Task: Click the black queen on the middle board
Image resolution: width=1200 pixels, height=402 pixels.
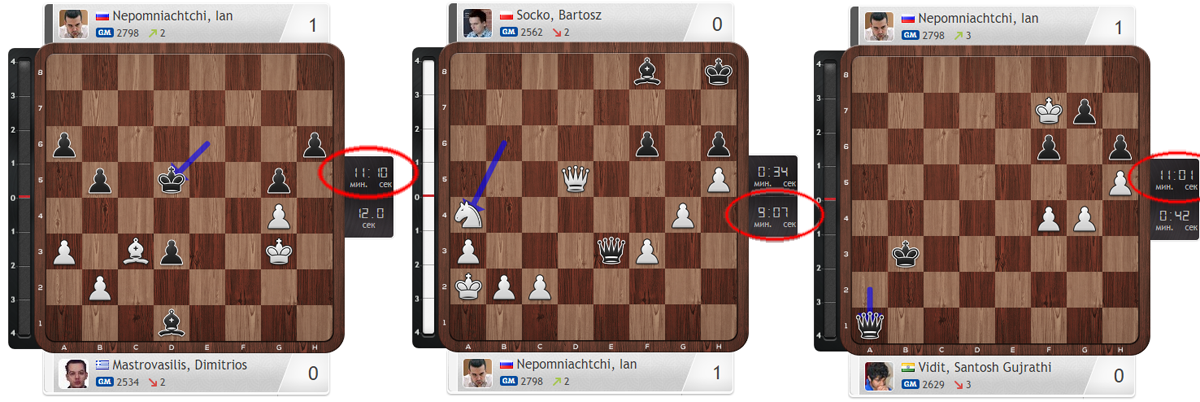Action: click(x=610, y=250)
